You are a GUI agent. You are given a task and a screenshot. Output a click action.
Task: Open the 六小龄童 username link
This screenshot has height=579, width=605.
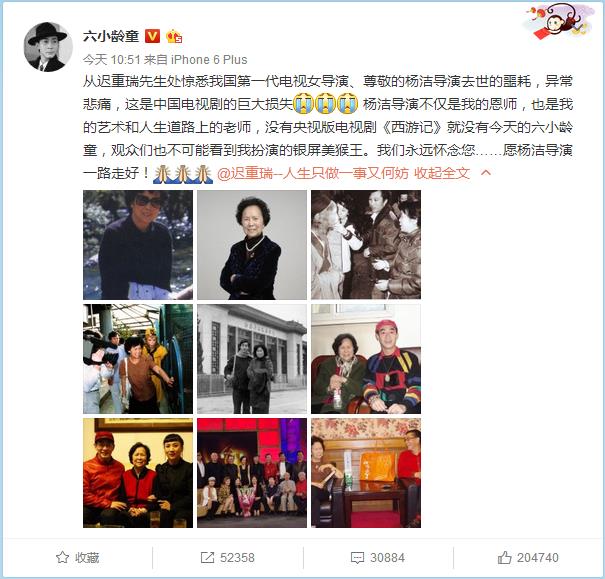point(111,36)
